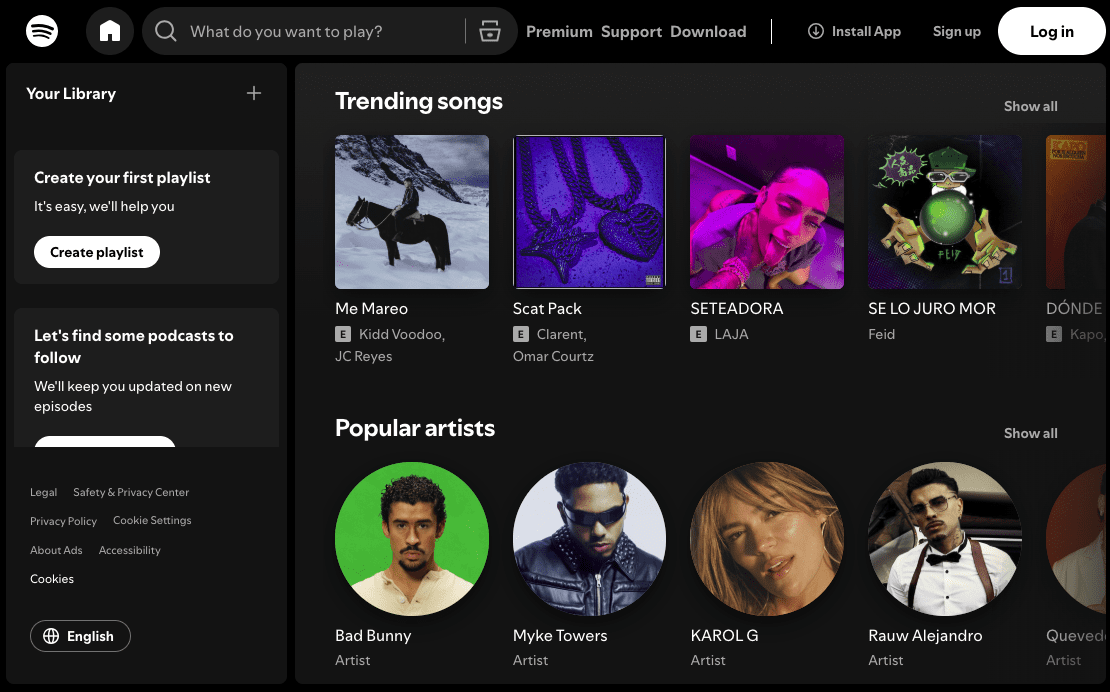Screen dimensions: 1110x692
Task: Click the Sign up button
Action: 956,31
